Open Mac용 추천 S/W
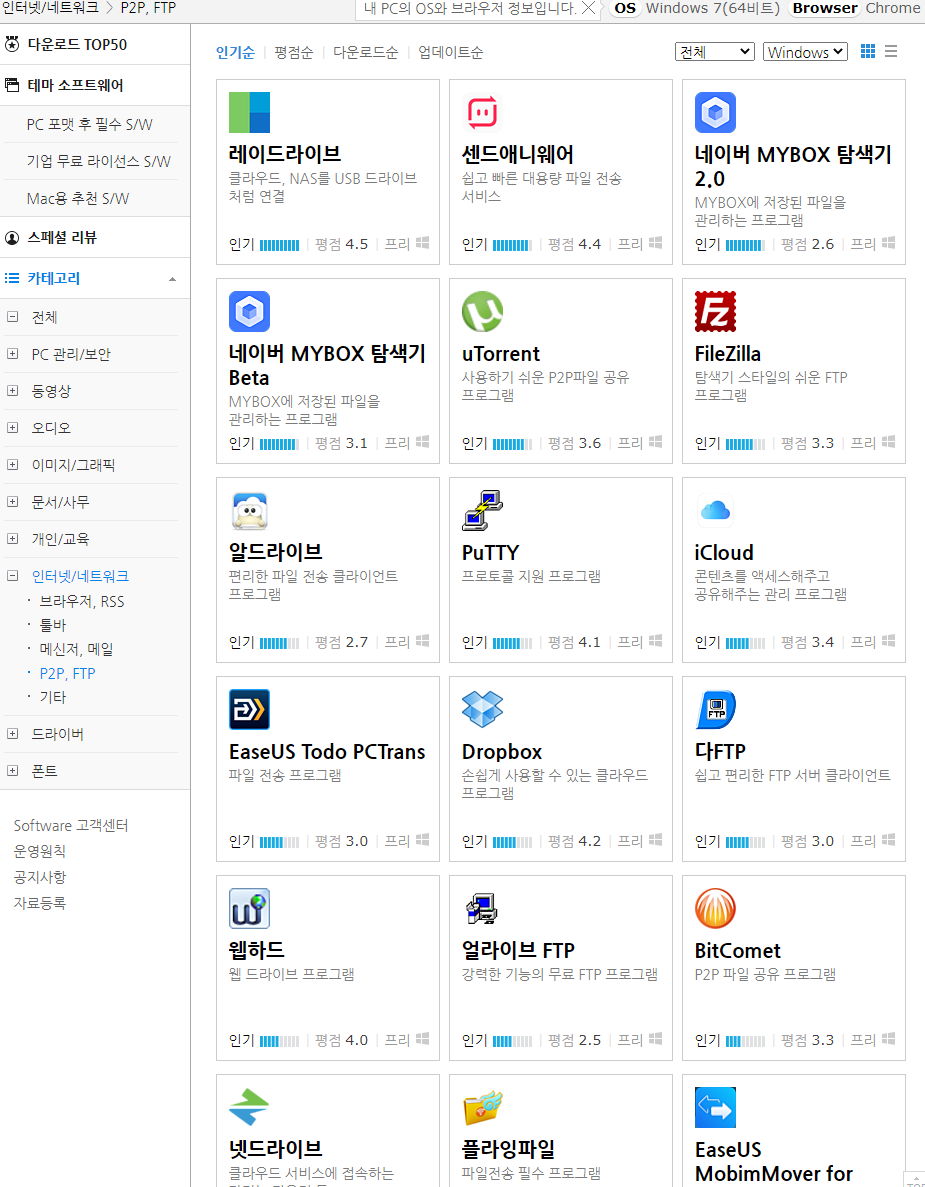This screenshot has width=925, height=1187. pos(77,198)
